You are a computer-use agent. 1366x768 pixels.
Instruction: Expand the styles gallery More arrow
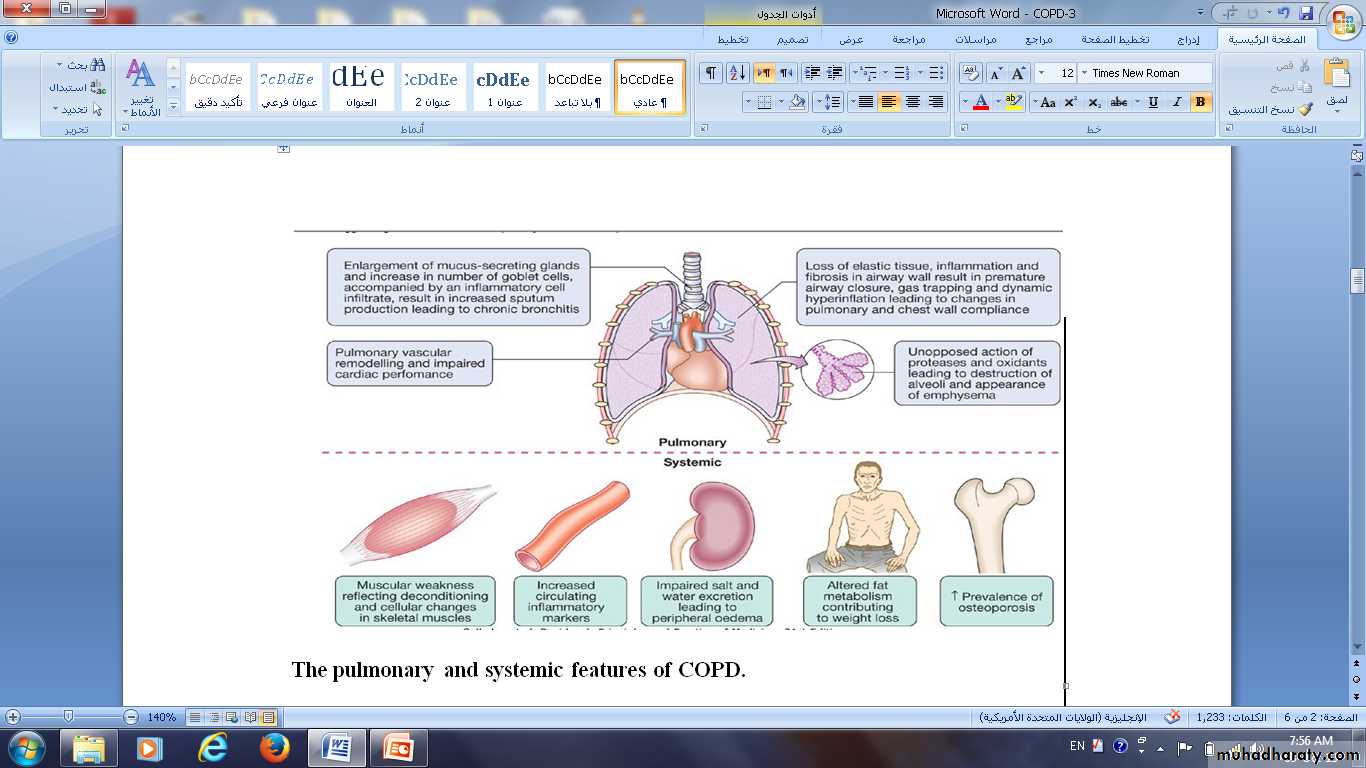(173, 106)
